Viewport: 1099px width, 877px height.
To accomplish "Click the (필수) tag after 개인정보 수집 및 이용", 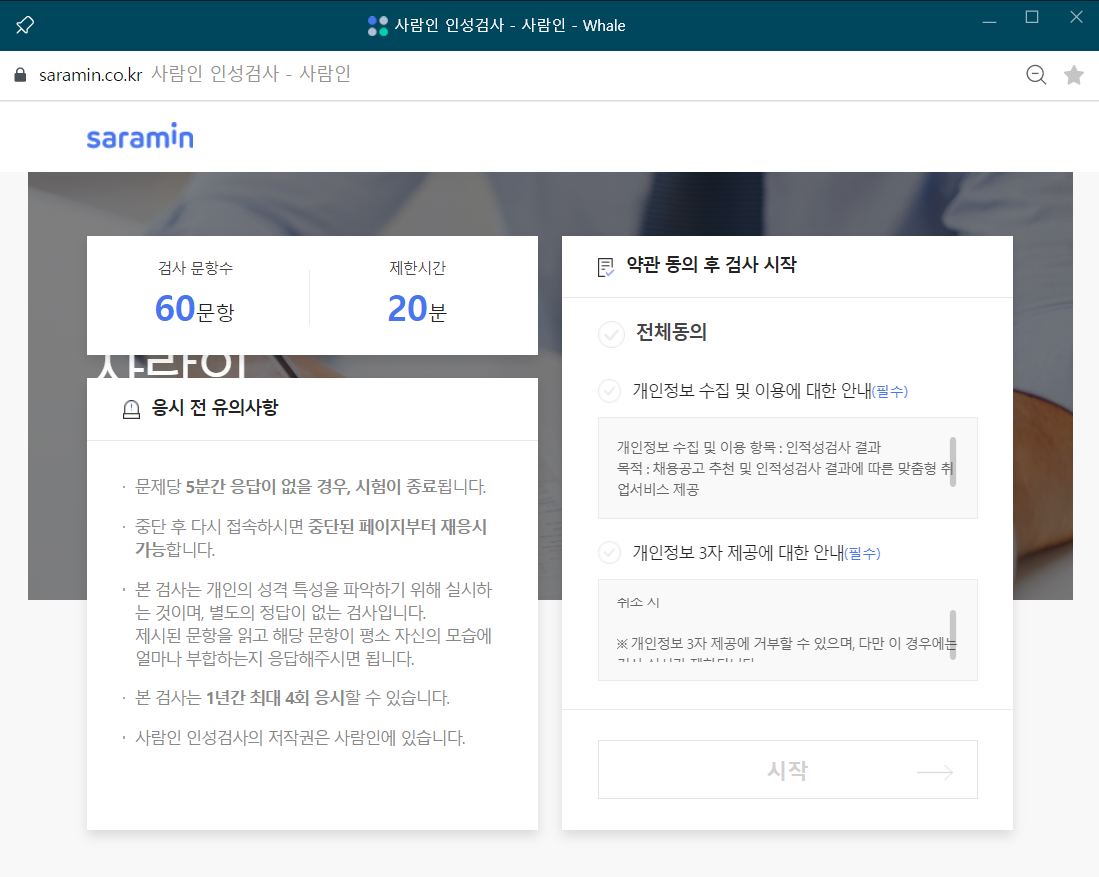I will pyautogui.click(x=889, y=392).
